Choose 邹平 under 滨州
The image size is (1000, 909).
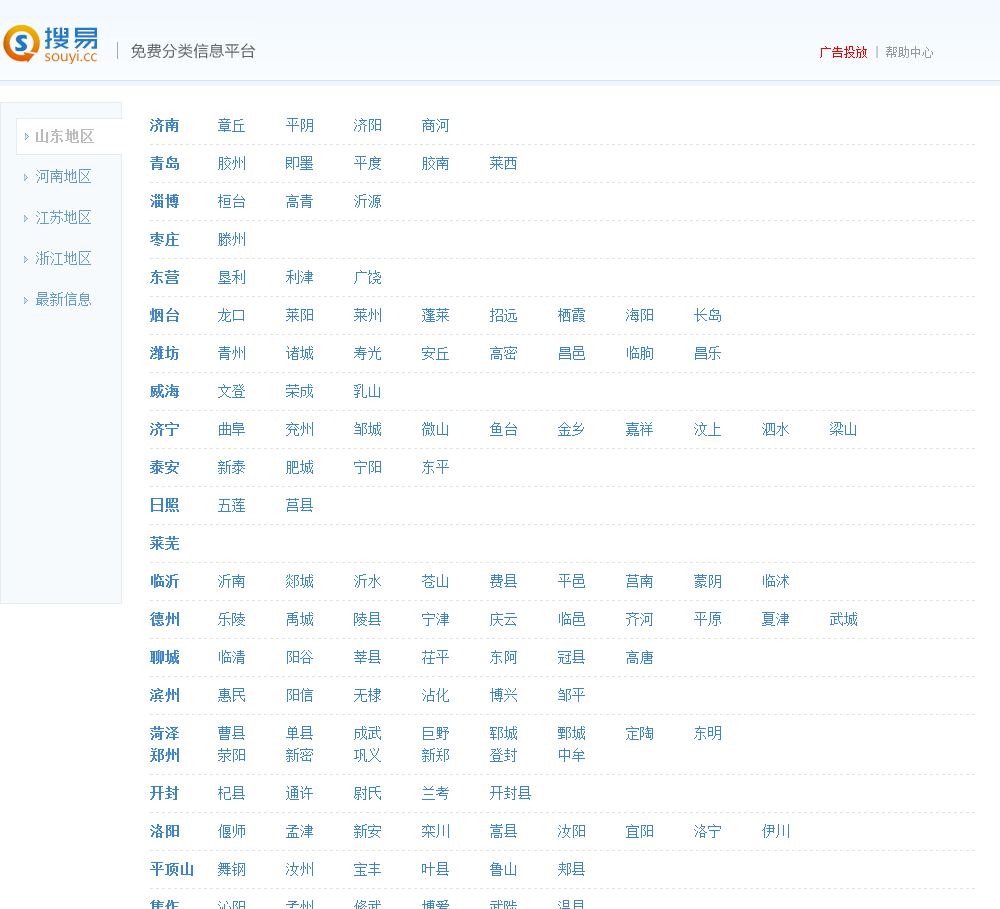pyautogui.click(x=571, y=696)
